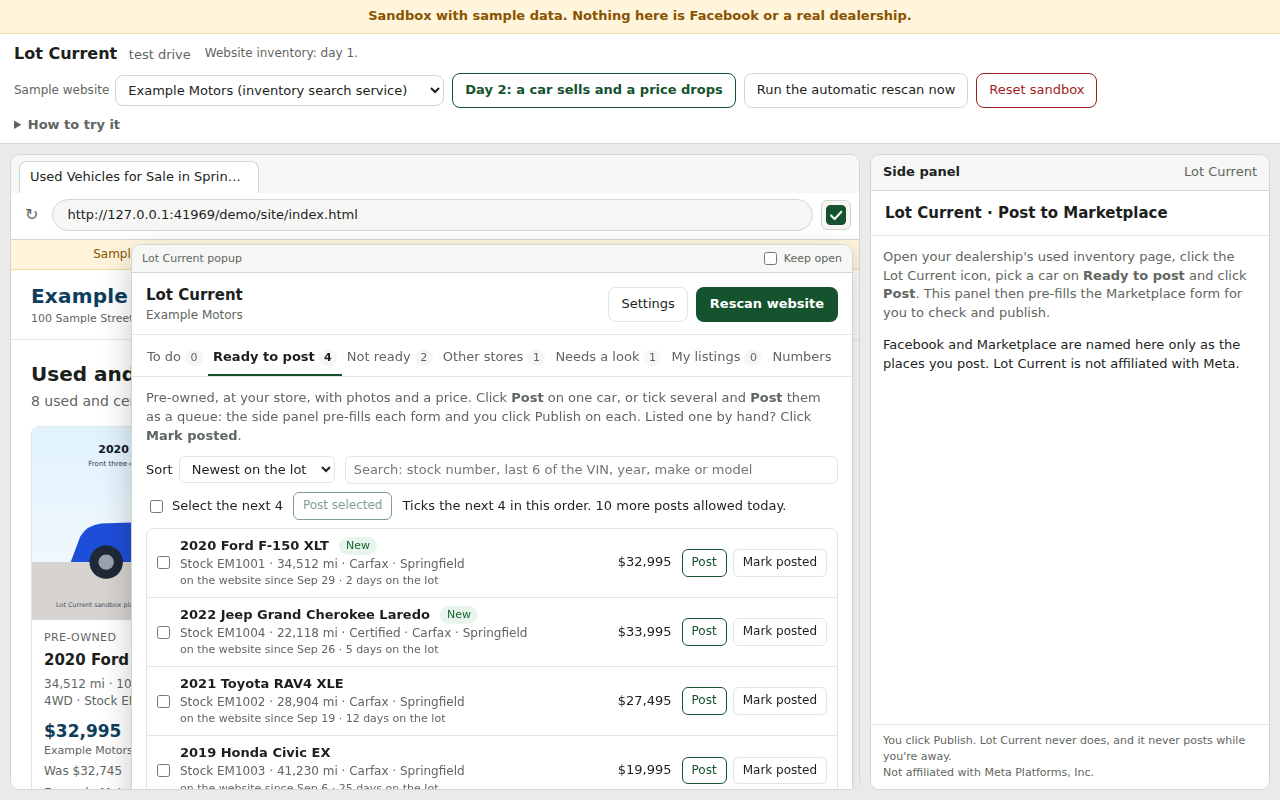Switch to the To do tab
This screenshot has height=800, width=1280.
tap(173, 357)
